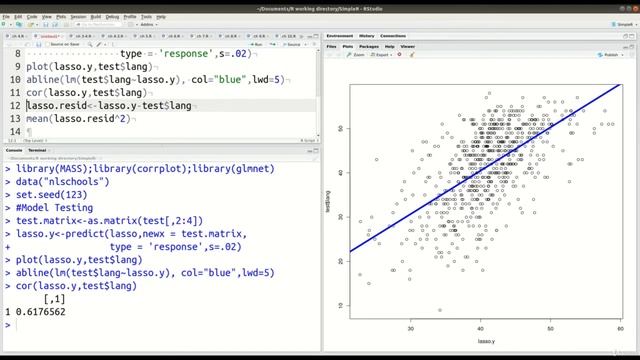Click the Go to file/function search field
The height and width of the screenshot is (360, 640).
pyautogui.click(x=98, y=24)
